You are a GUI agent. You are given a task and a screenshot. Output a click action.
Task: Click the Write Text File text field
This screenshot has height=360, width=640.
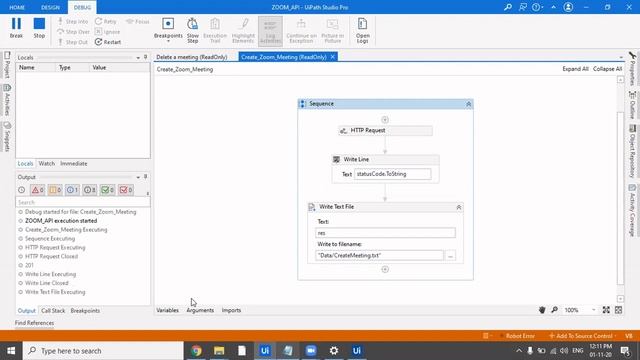pyautogui.click(x=385, y=233)
